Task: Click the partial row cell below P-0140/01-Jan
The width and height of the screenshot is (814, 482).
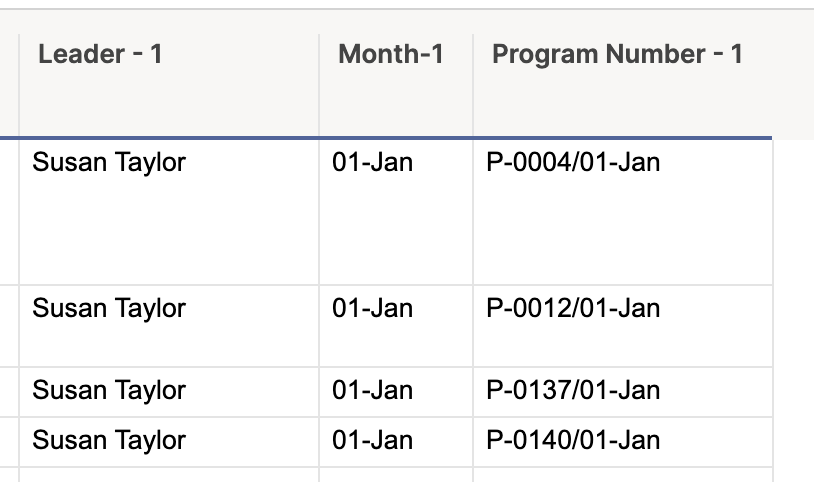Action: pyautogui.click(x=622, y=475)
